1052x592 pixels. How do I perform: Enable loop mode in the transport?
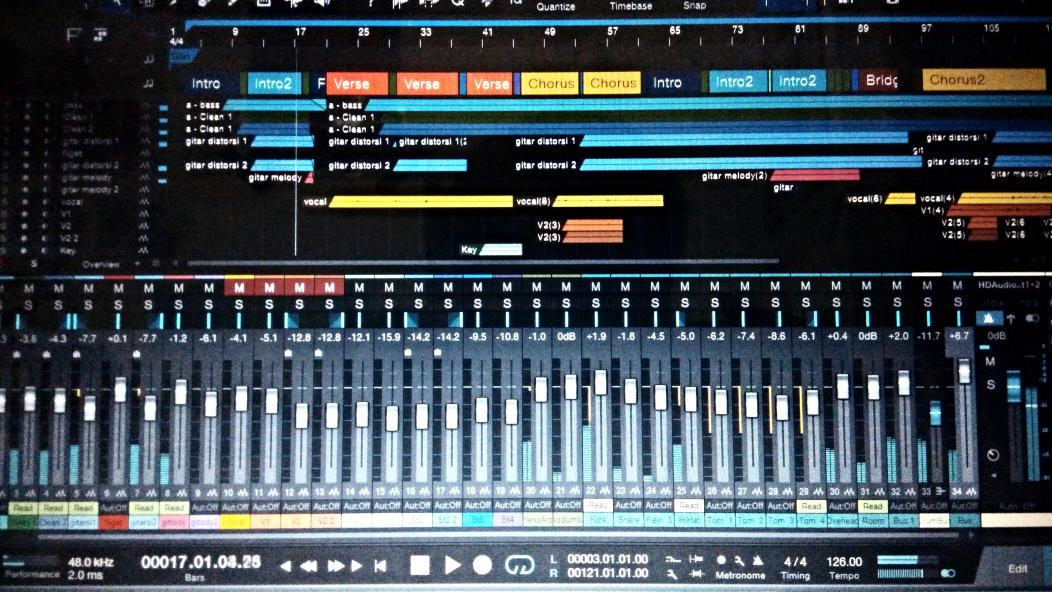519,563
